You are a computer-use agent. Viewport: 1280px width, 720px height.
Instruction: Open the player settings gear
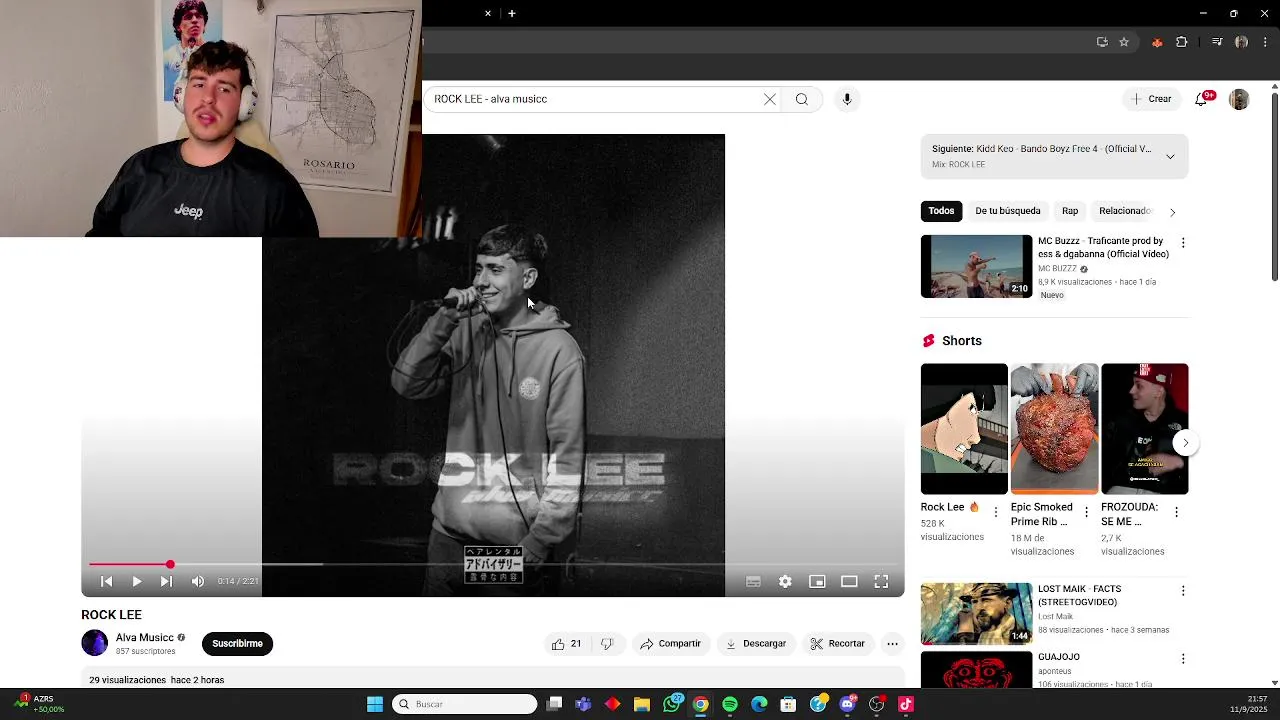click(785, 581)
